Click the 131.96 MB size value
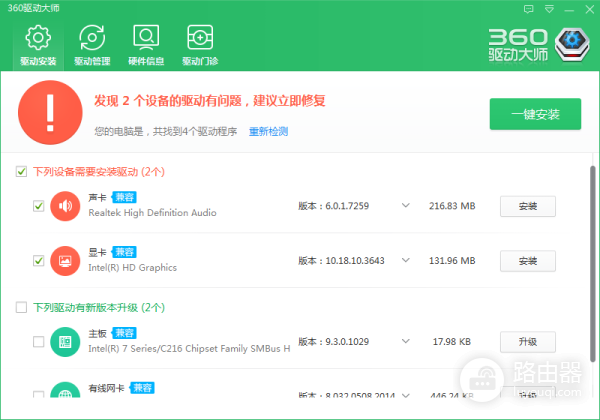Screen dimensions: 600x420 (x=452, y=260)
